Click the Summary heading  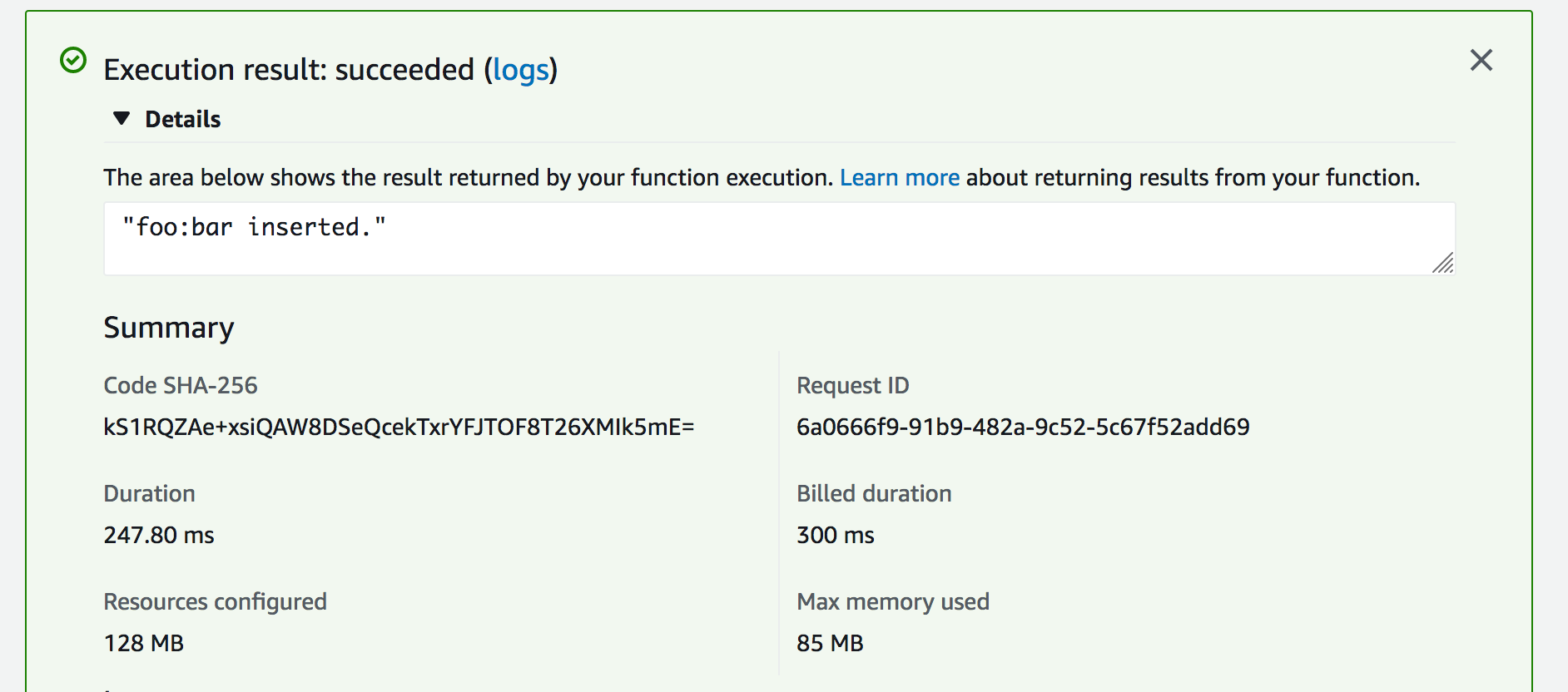tap(169, 328)
